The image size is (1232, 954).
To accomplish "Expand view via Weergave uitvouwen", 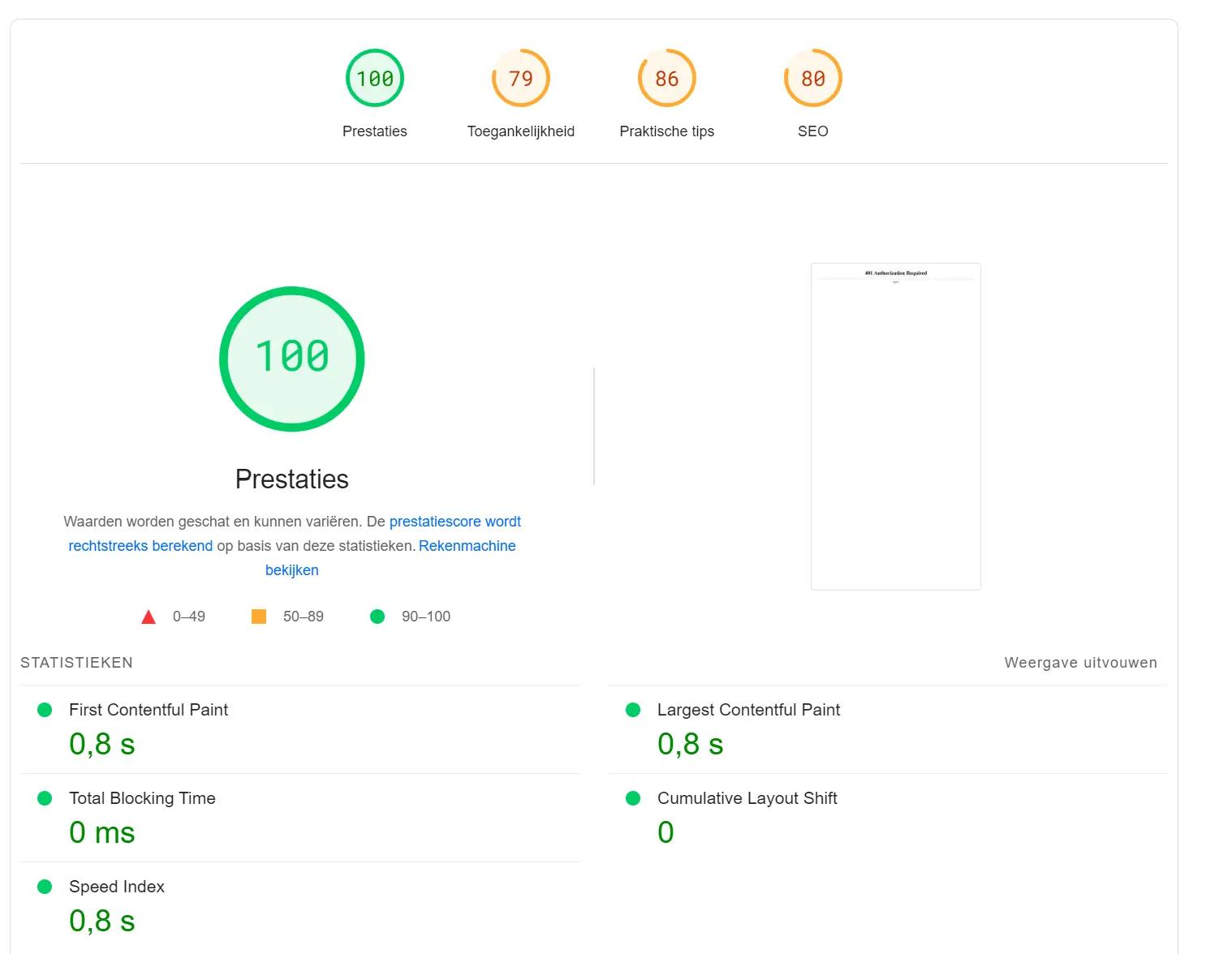I will coord(1080,663).
